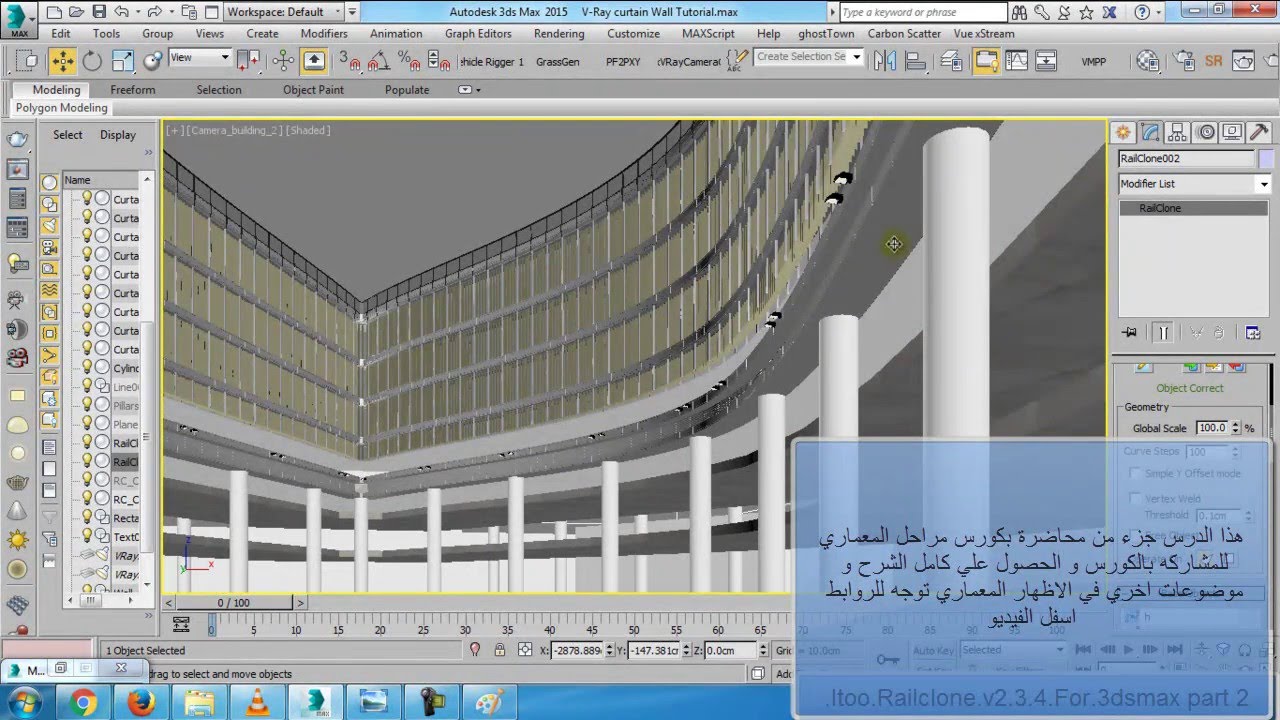Viewport: 1280px width, 720px height.
Task: Toggle visibility bulb of Text object
Action: click(87, 536)
